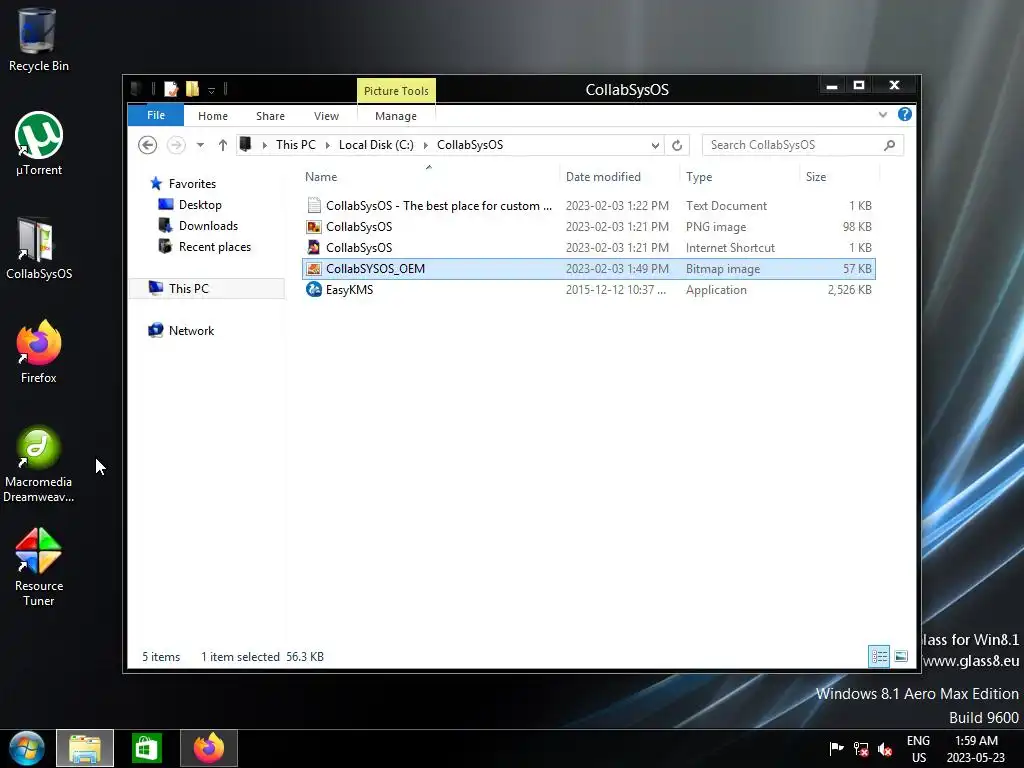Go up one folder level

click(x=223, y=145)
